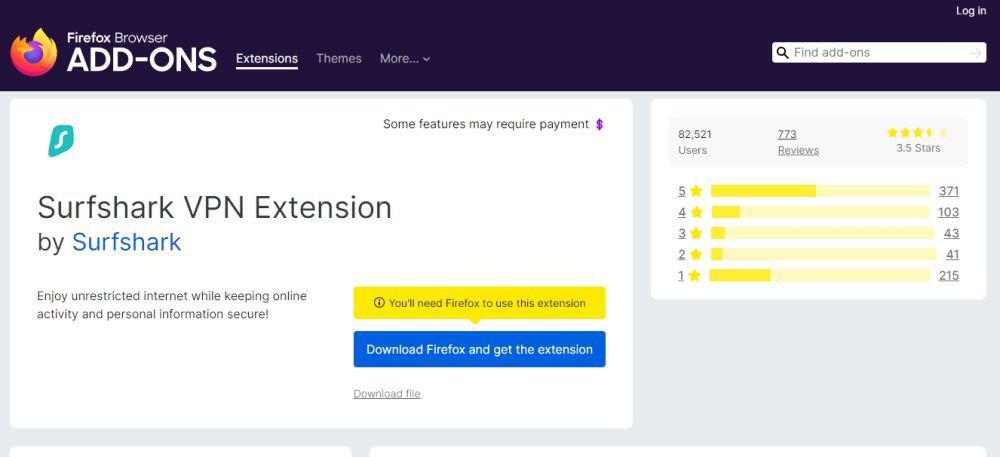This screenshot has width=1000, height=457.
Task: Click the Log in link
Action: (971, 11)
